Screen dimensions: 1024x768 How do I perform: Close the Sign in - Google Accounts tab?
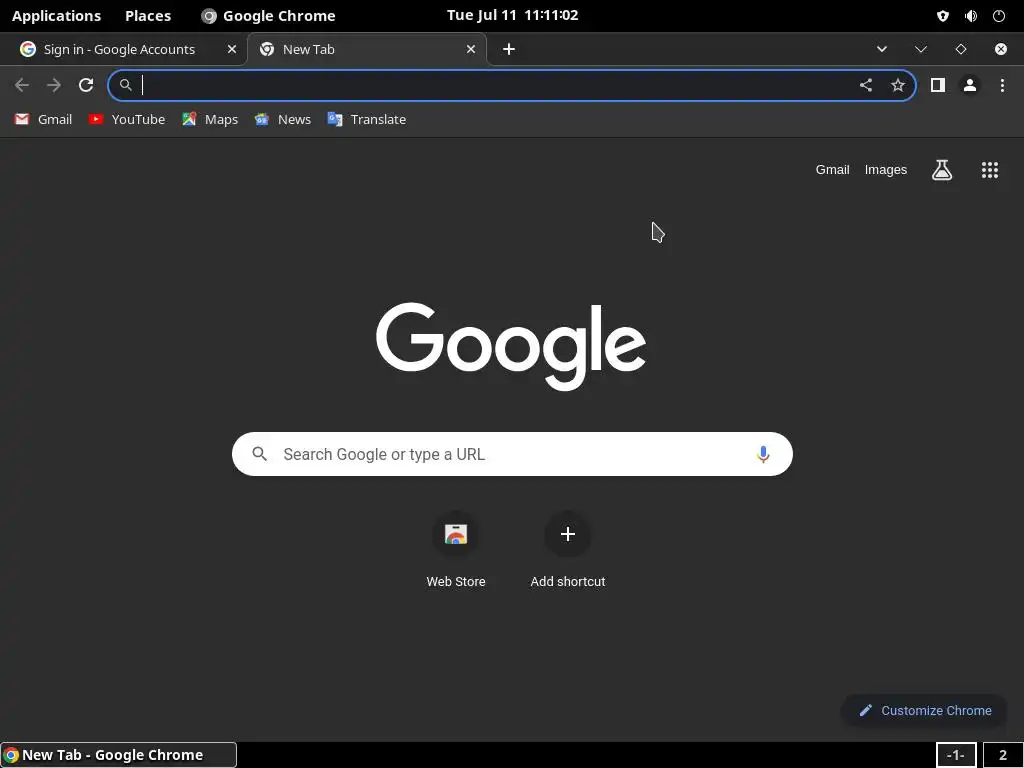point(231,49)
